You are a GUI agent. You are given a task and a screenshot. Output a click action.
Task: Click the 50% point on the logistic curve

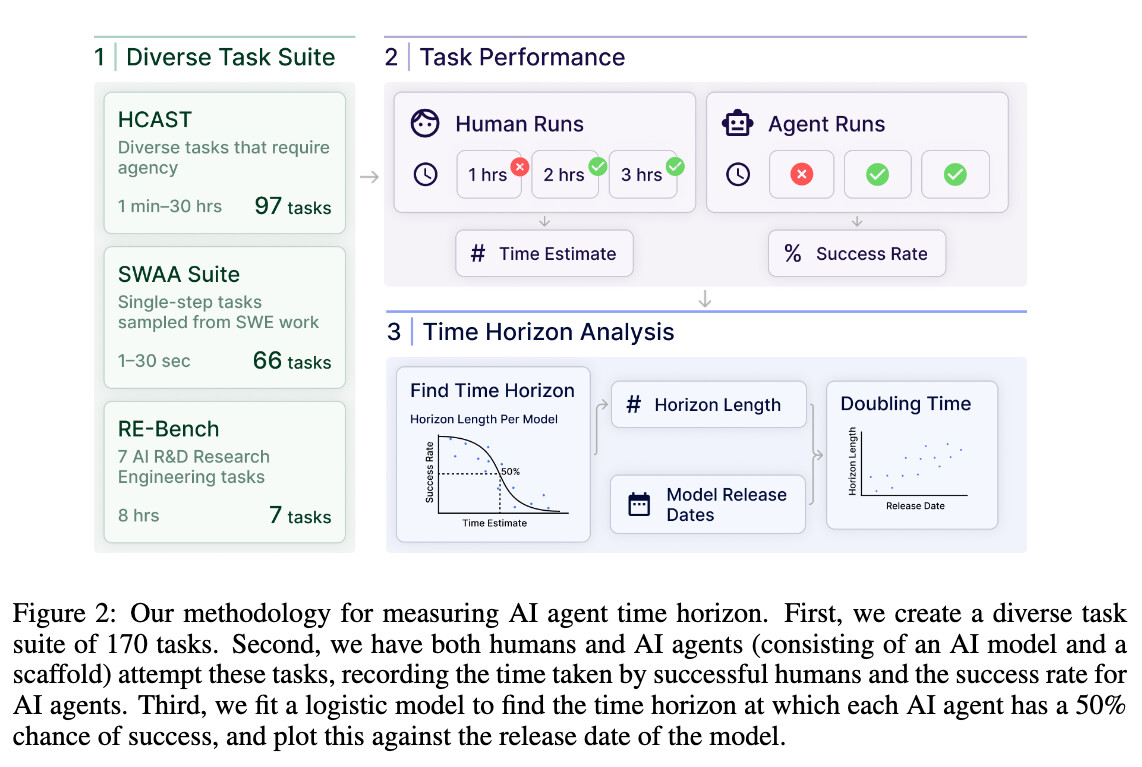(x=499, y=473)
